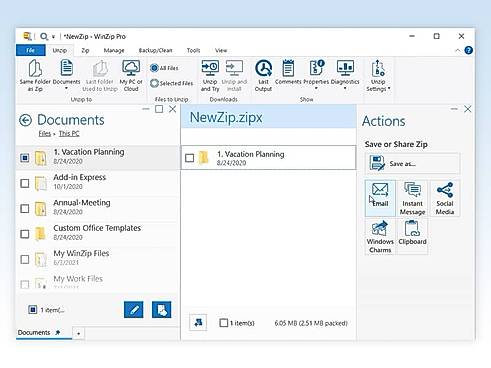The height and width of the screenshot is (368, 491).
Task: Share via Instant Message
Action: pyautogui.click(x=412, y=198)
